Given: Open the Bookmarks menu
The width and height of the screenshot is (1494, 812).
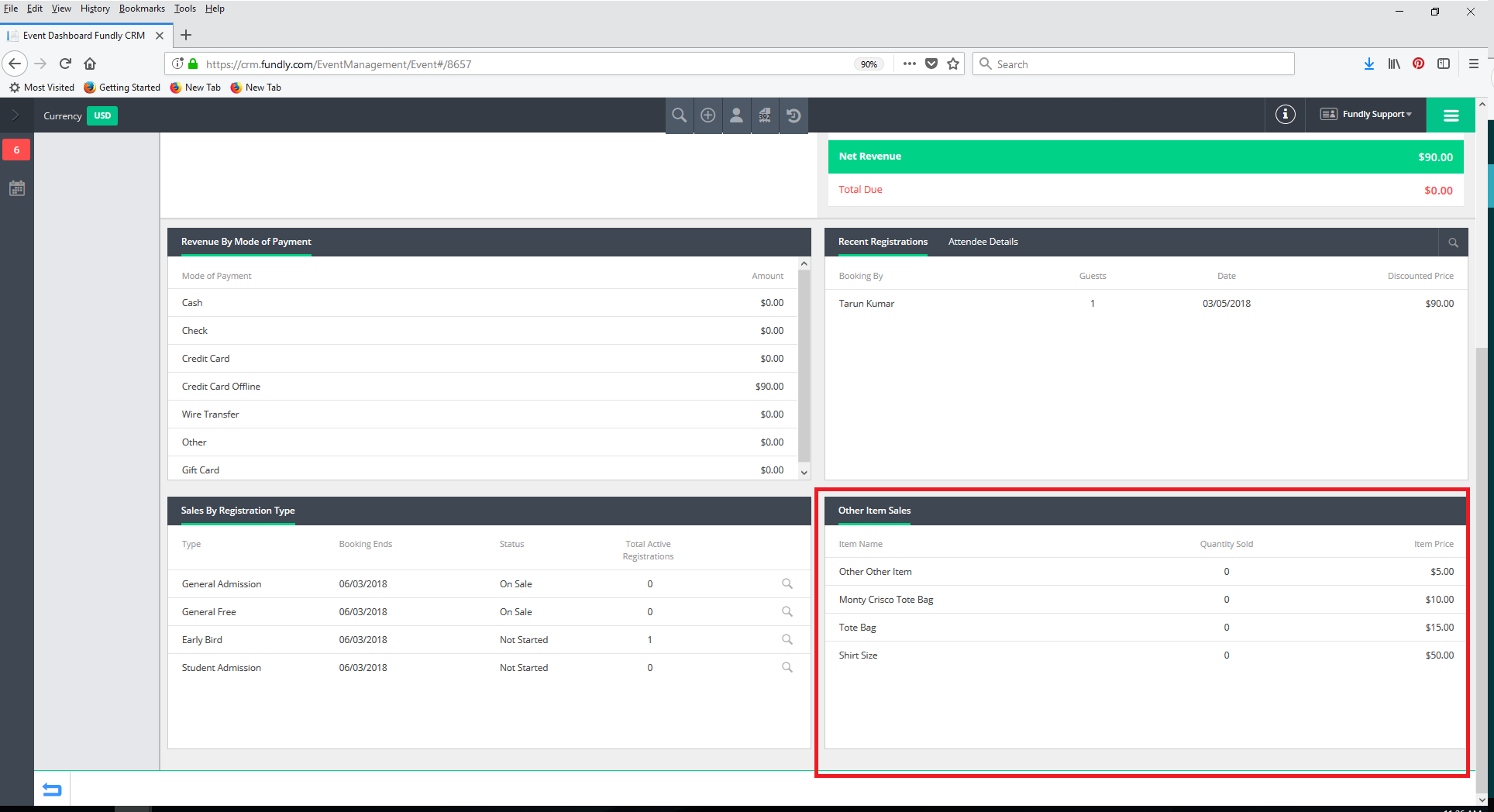Looking at the screenshot, I should tap(142, 9).
